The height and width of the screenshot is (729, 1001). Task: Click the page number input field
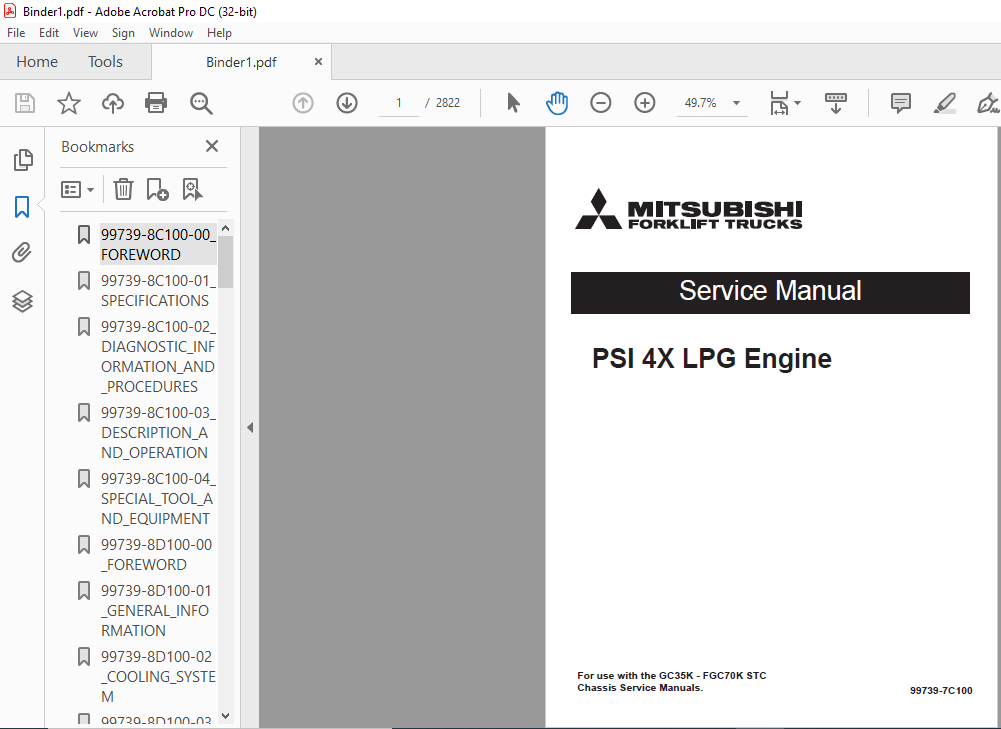coord(399,103)
